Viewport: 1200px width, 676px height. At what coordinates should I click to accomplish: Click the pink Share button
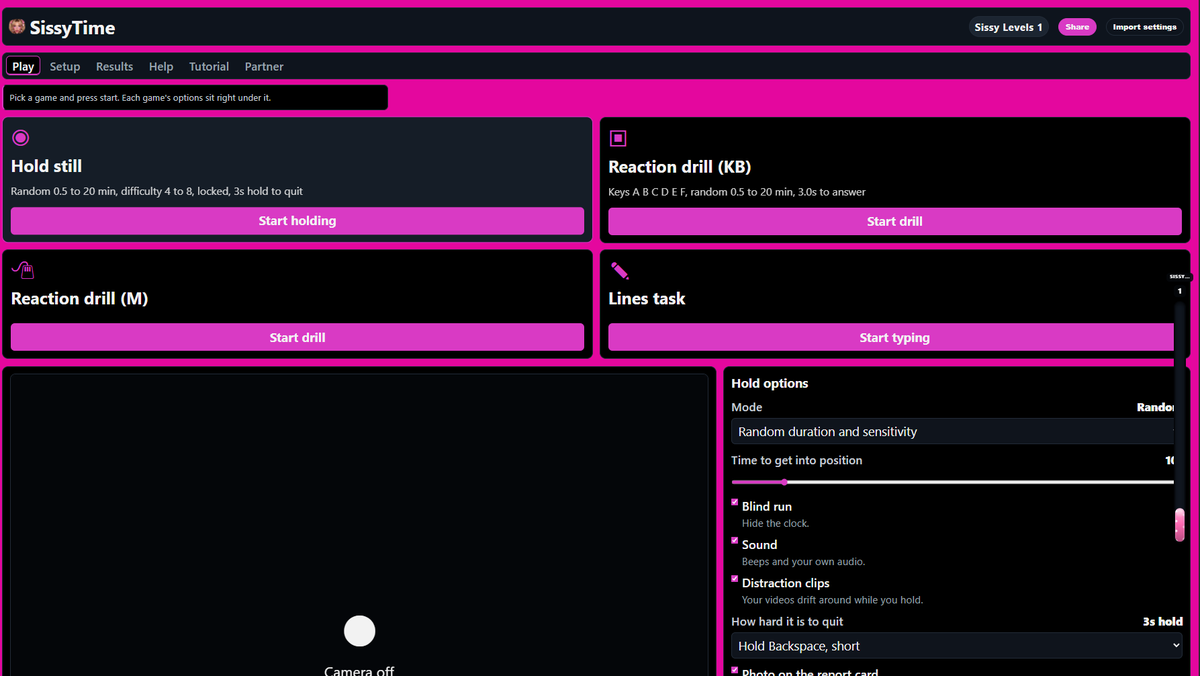[x=1077, y=27]
